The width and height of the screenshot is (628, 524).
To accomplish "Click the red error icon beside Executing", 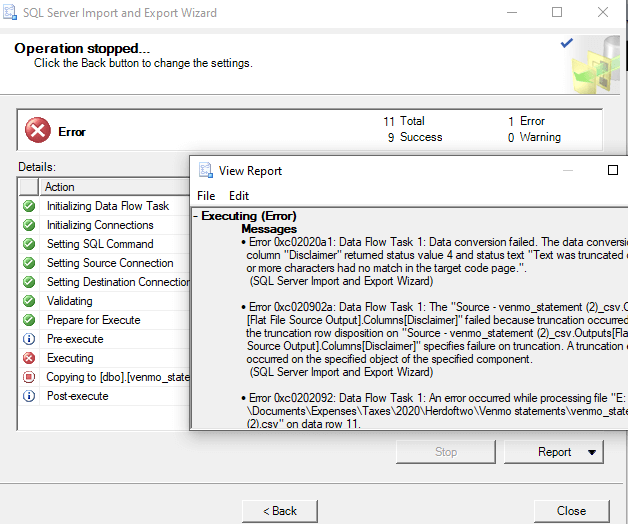I will click(x=29, y=358).
